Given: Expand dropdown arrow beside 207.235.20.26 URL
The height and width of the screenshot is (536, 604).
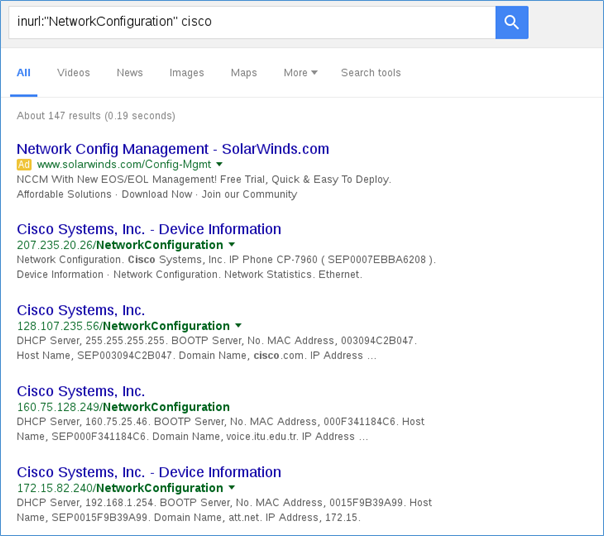Looking at the screenshot, I should point(232,245).
